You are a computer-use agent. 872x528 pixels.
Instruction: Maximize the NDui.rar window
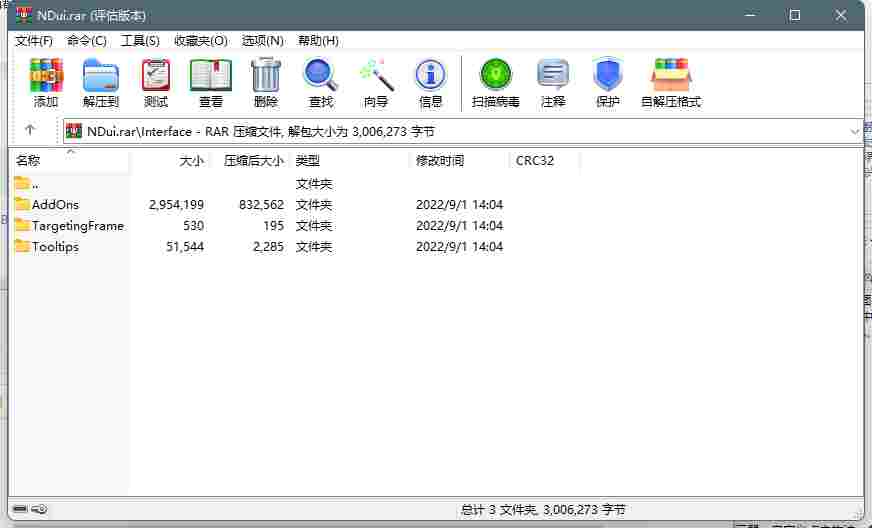(x=795, y=15)
